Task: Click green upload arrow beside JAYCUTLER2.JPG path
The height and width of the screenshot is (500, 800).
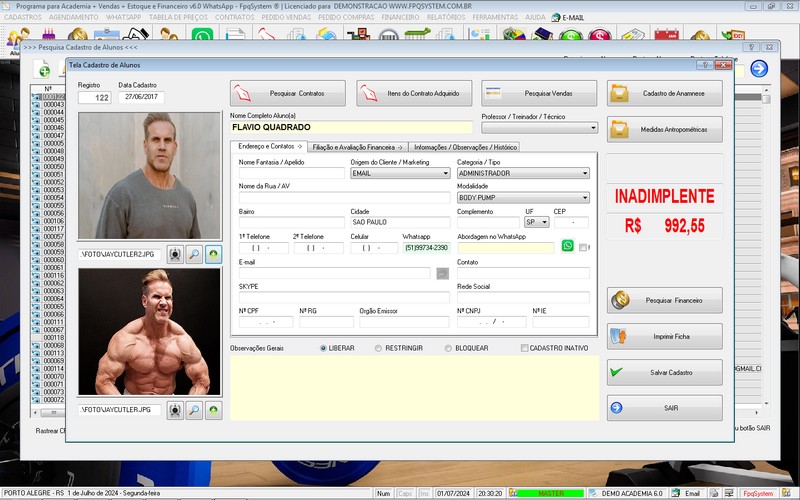Action: pos(214,254)
